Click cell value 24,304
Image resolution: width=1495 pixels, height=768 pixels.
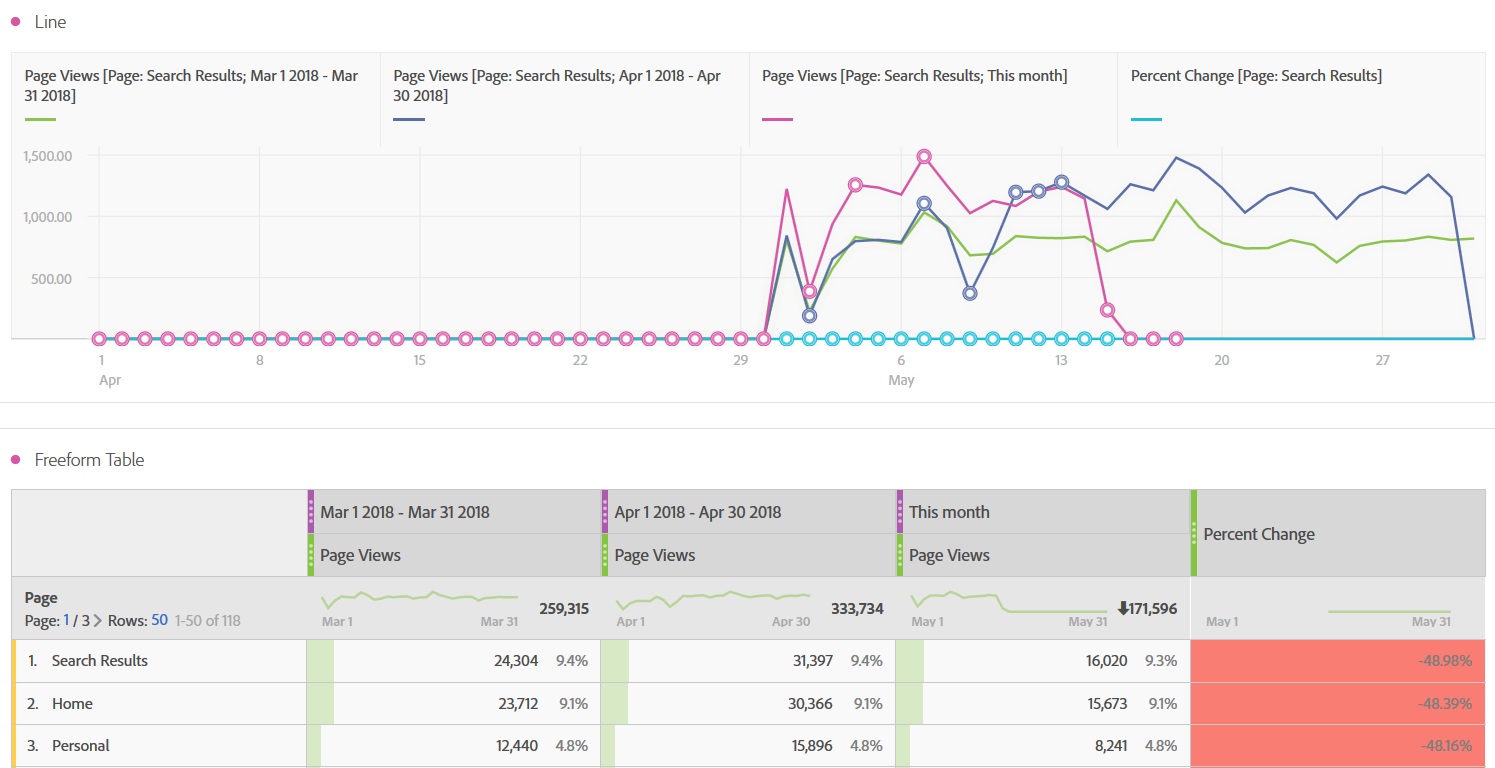[x=518, y=661]
